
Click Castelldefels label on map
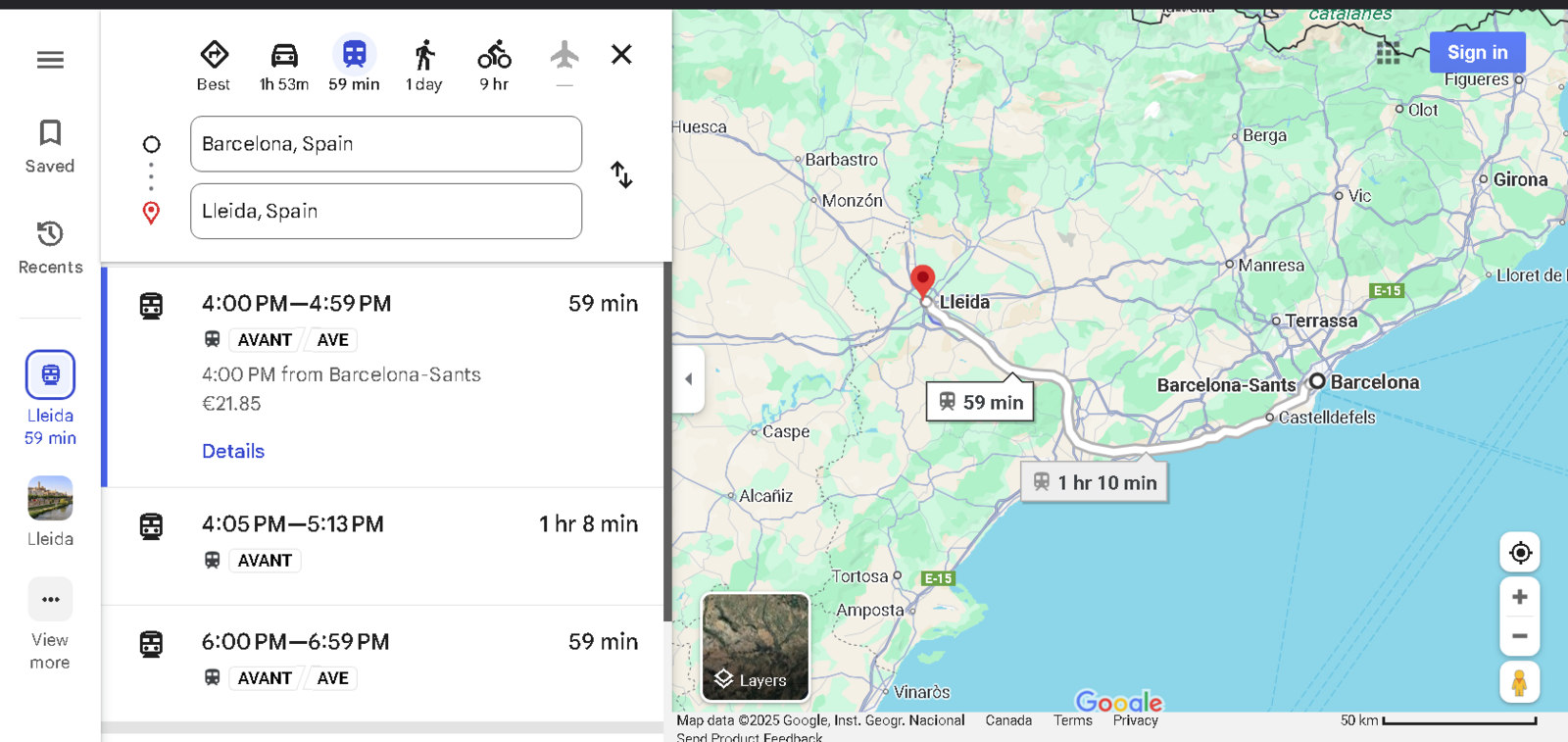click(x=1327, y=418)
